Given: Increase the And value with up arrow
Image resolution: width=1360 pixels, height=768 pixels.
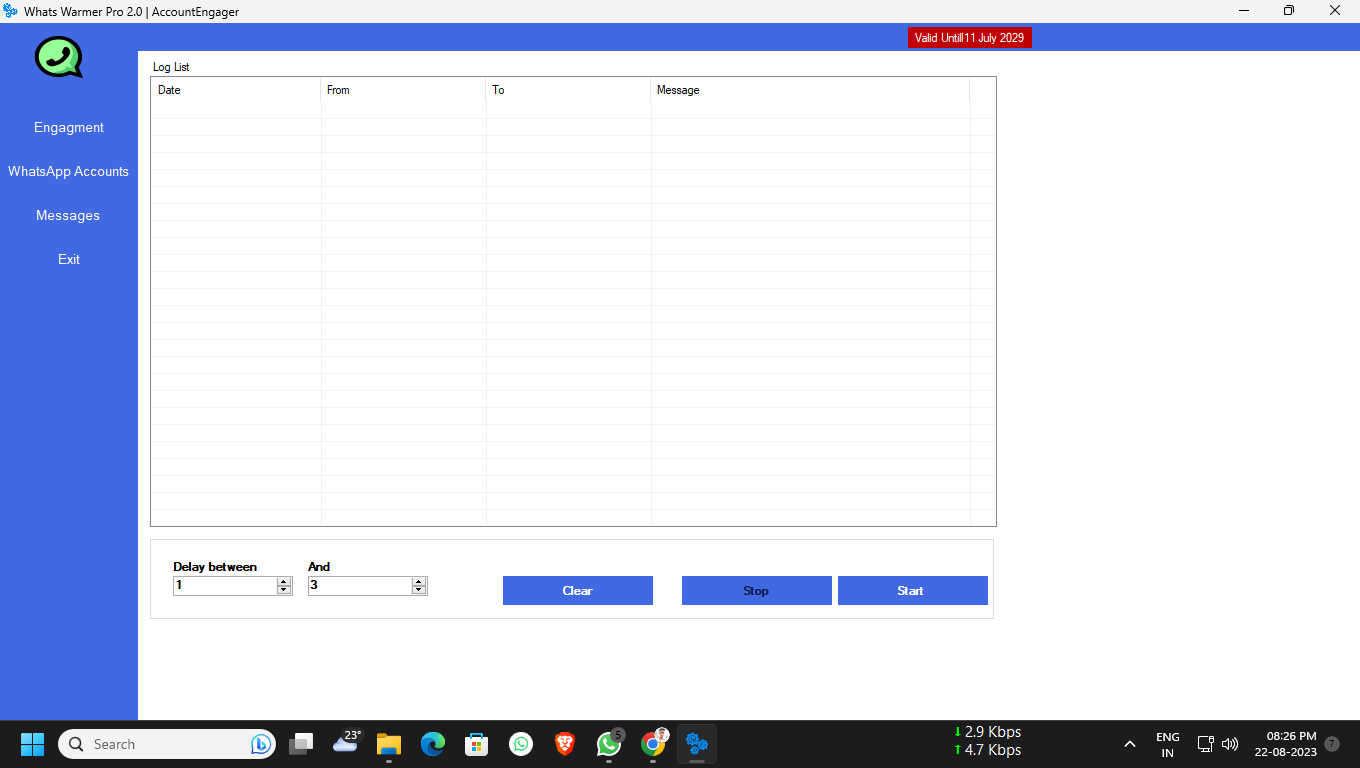Looking at the screenshot, I should 419,581.
